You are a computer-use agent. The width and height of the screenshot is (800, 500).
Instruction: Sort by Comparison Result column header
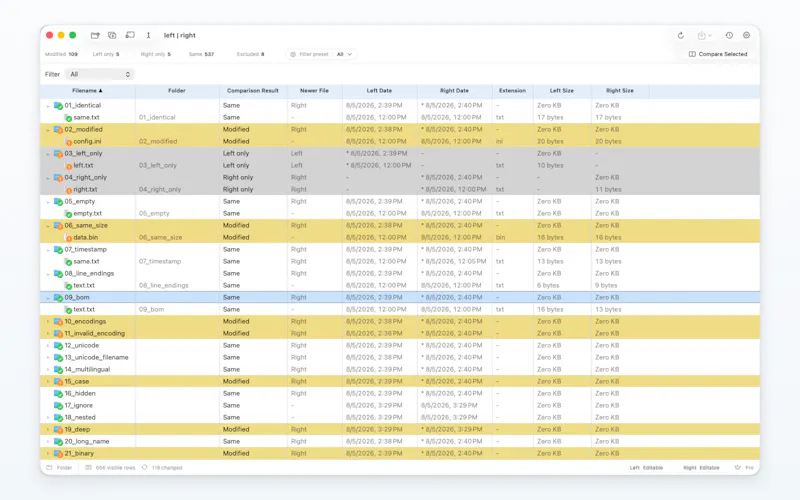[x=253, y=91]
